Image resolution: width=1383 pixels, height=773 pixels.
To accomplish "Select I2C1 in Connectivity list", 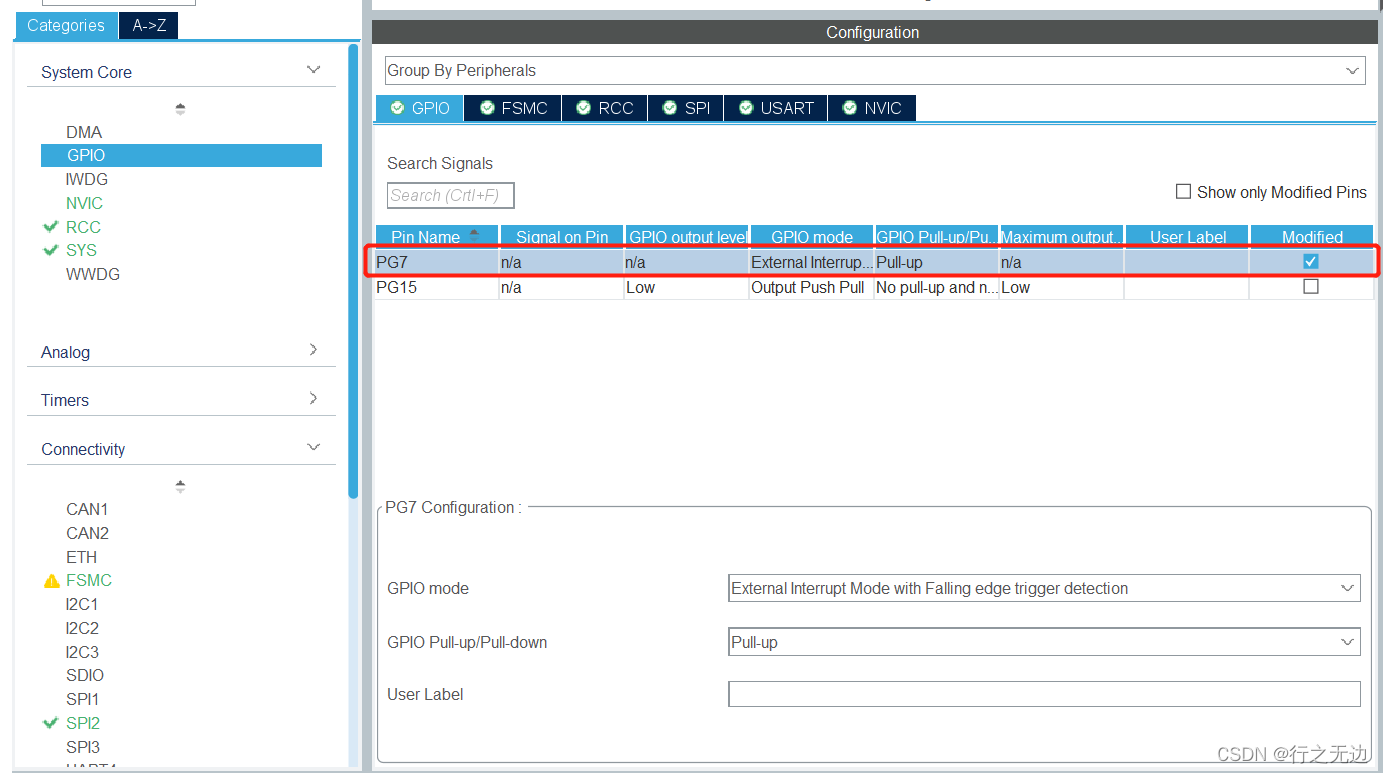I will (82, 604).
